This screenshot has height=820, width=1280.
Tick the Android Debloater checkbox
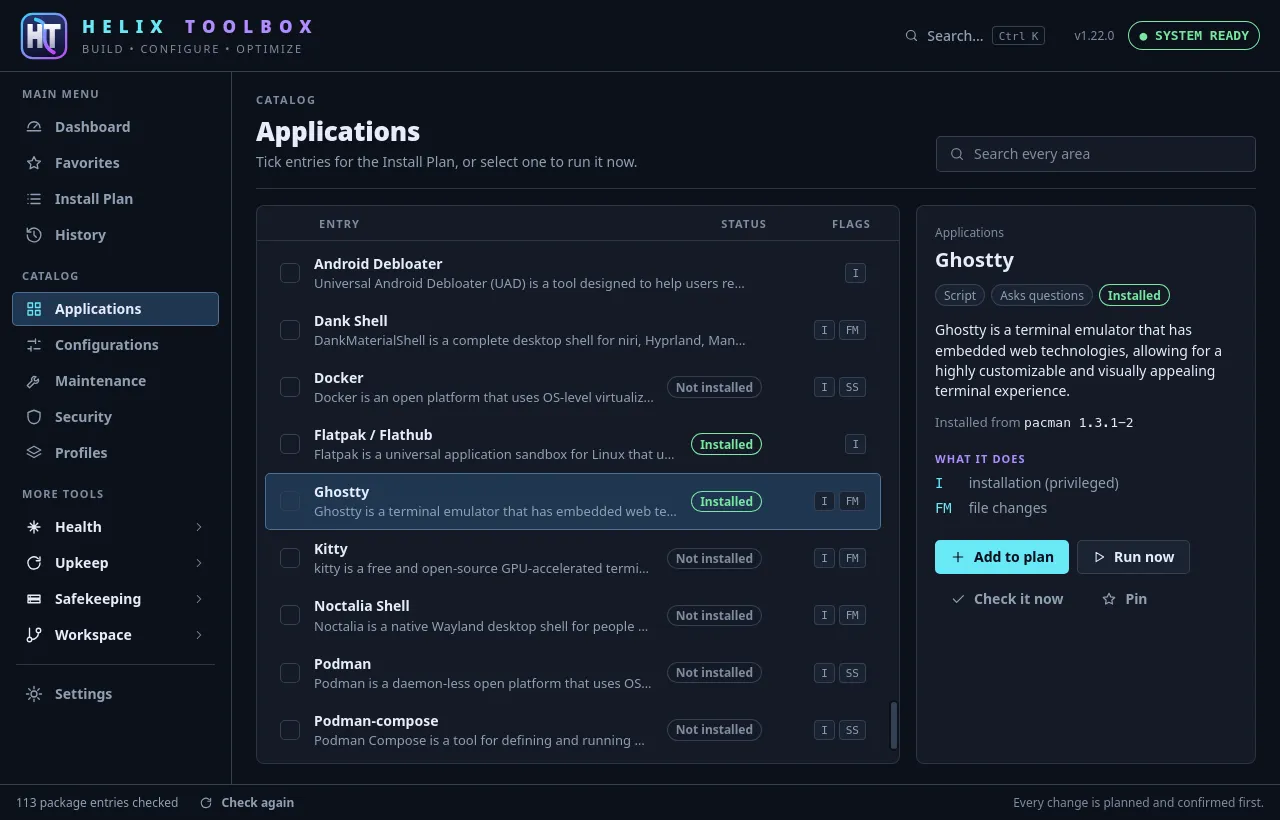tap(290, 273)
